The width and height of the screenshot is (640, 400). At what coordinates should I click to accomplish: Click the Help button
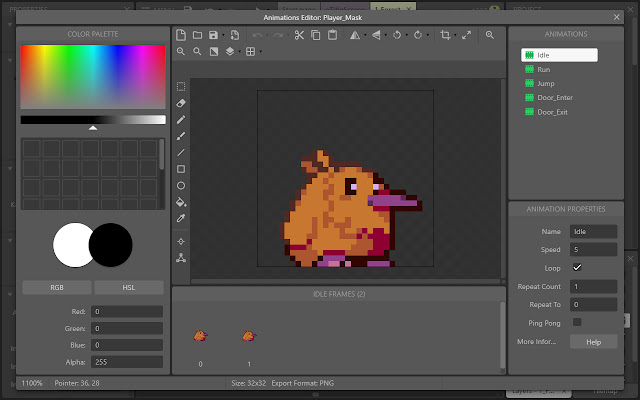[x=593, y=342]
